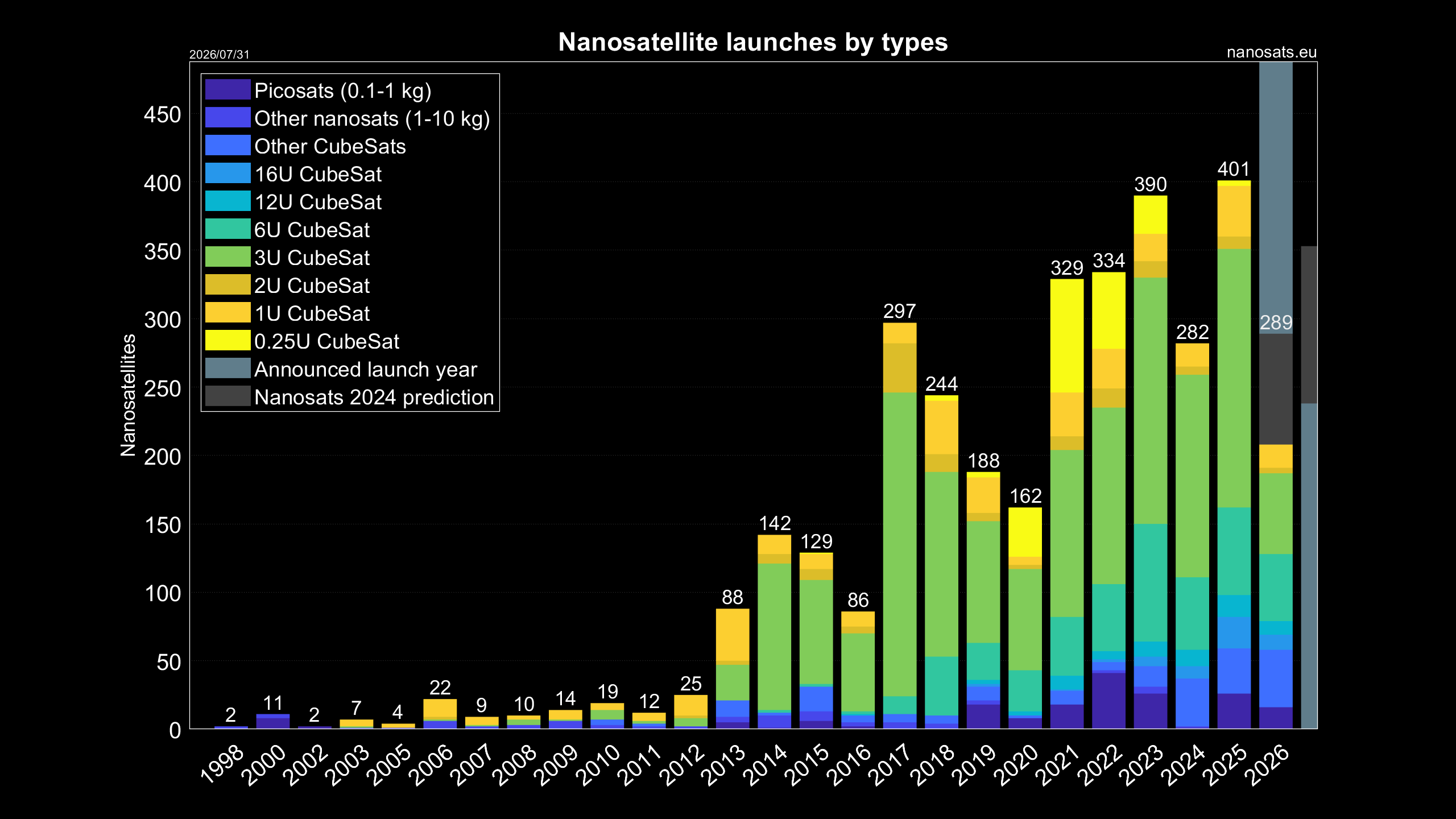Image resolution: width=1456 pixels, height=819 pixels.
Task: Click the Picosats segment of the 2022 bar
Action: coord(1108,701)
